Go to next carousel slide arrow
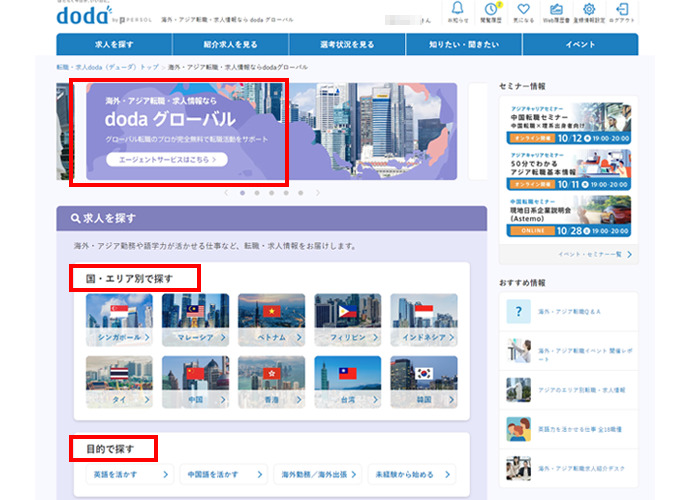 point(317,193)
